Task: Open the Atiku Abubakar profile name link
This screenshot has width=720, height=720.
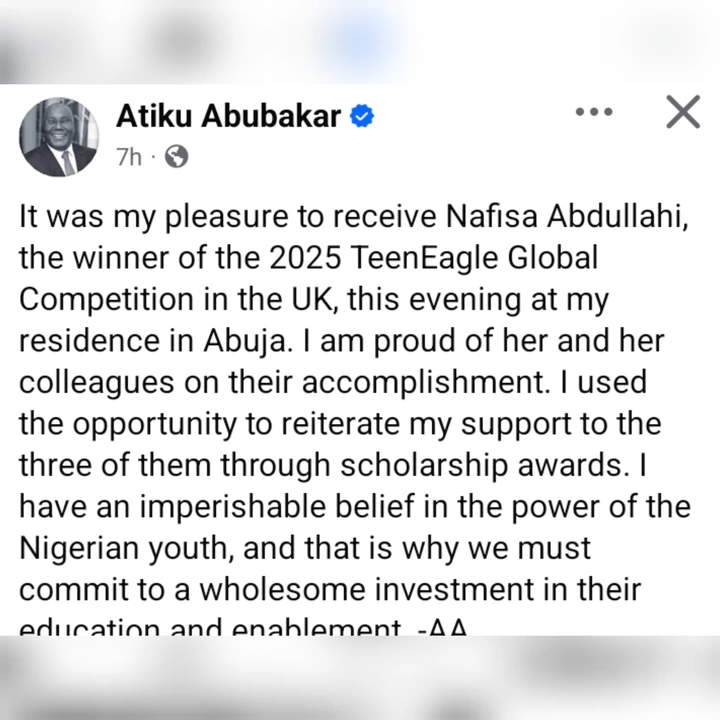Action: tap(230, 117)
